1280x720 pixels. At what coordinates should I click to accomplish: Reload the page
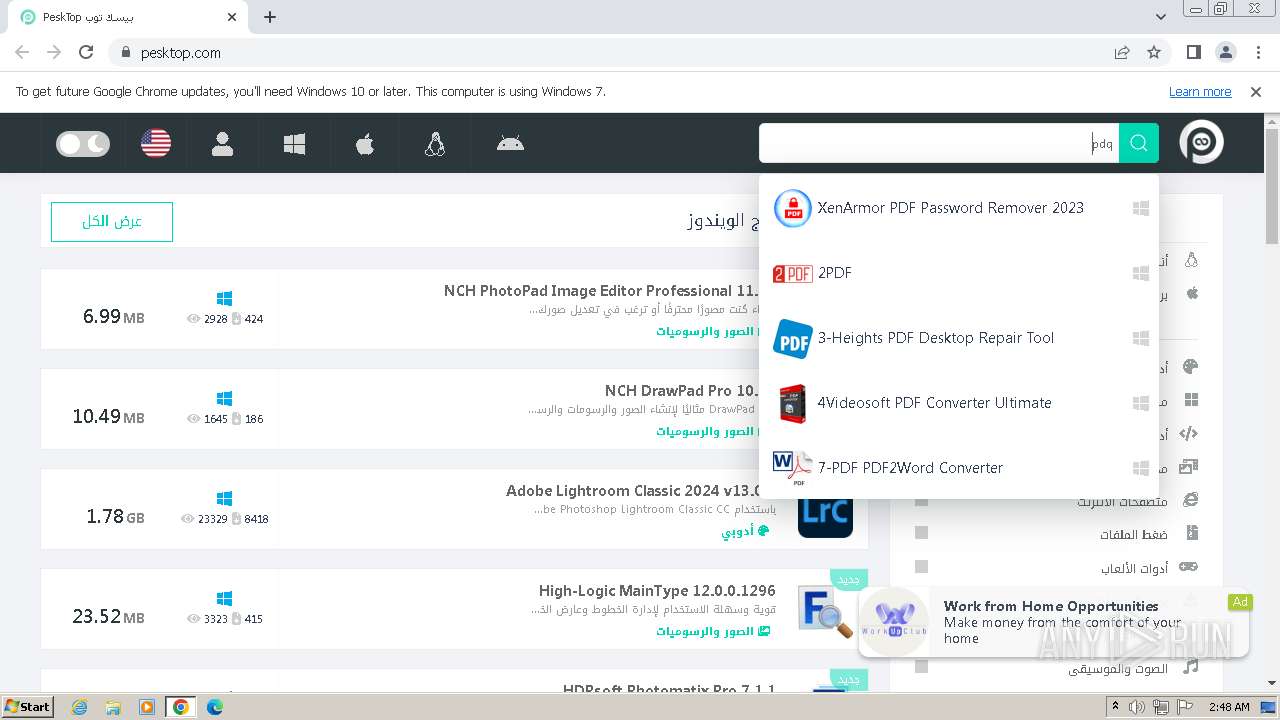coord(86,53)
